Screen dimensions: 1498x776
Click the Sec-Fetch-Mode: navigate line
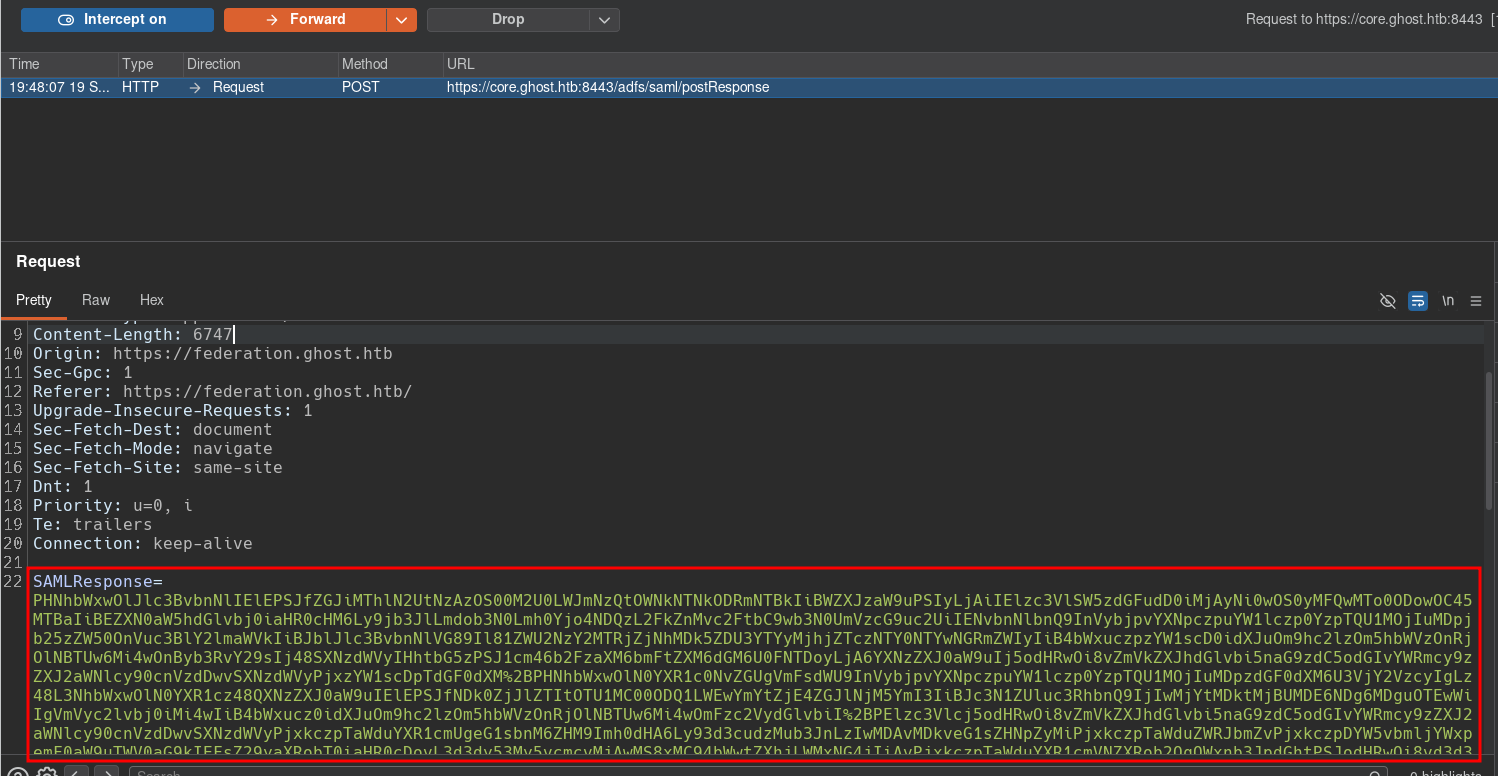153,449
